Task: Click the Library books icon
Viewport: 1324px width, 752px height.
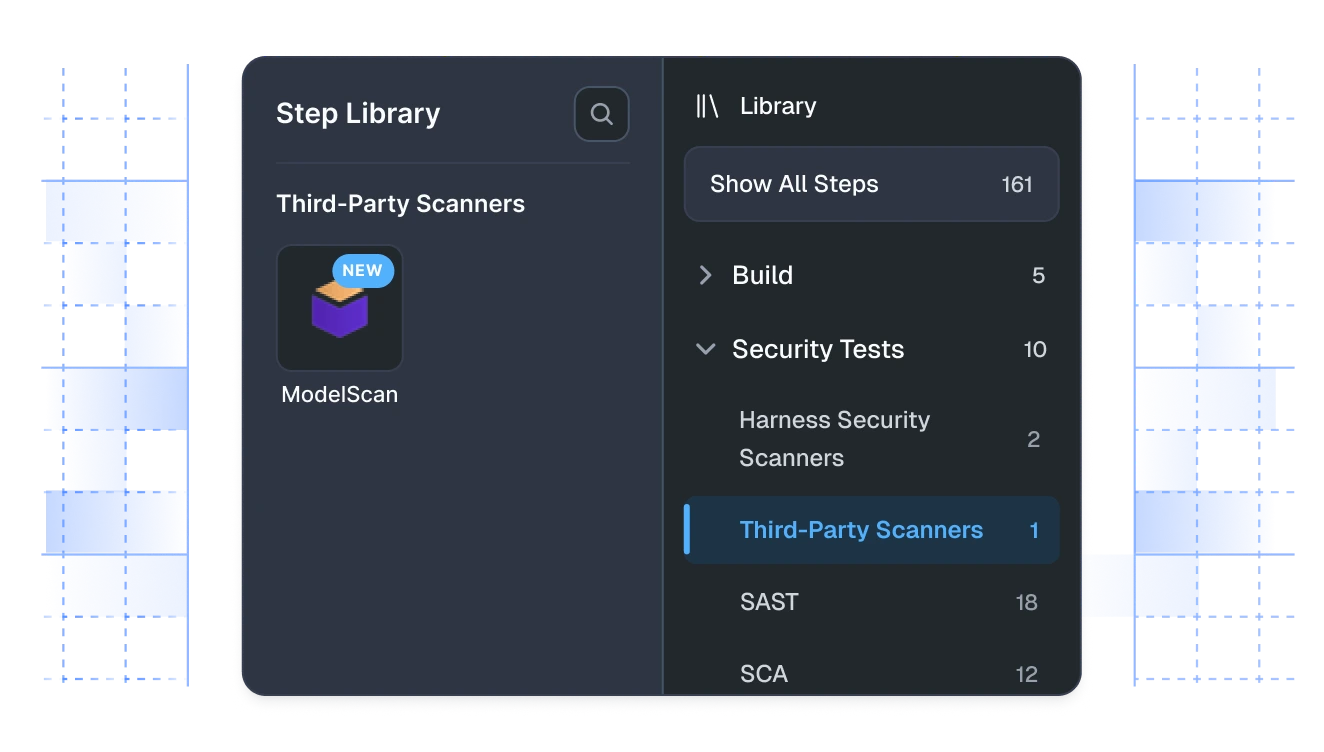Action: coord(707,106)
